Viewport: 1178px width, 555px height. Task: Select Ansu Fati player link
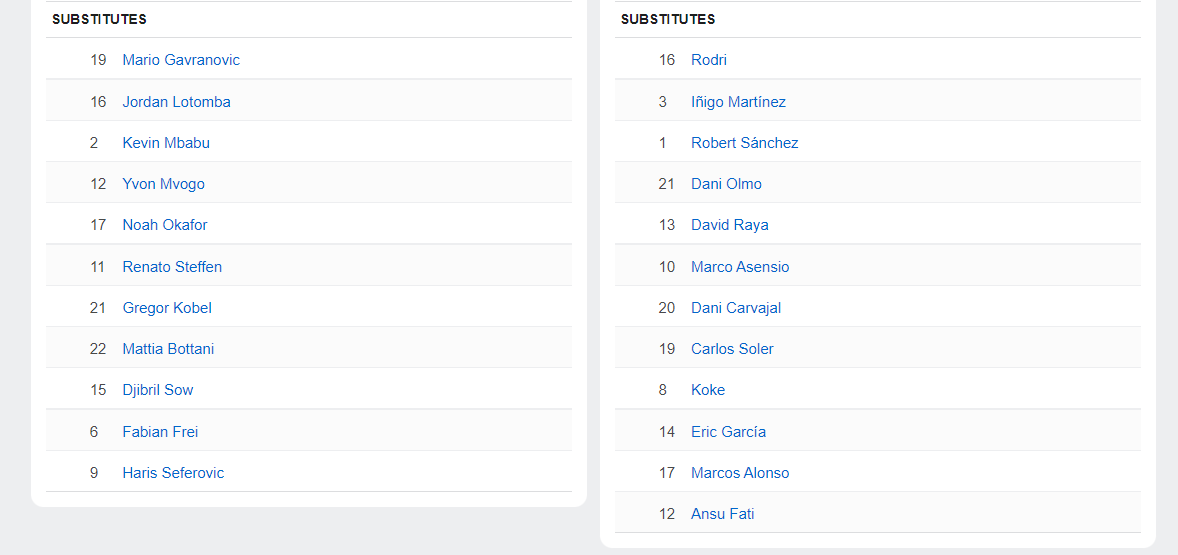coord(722,514)
